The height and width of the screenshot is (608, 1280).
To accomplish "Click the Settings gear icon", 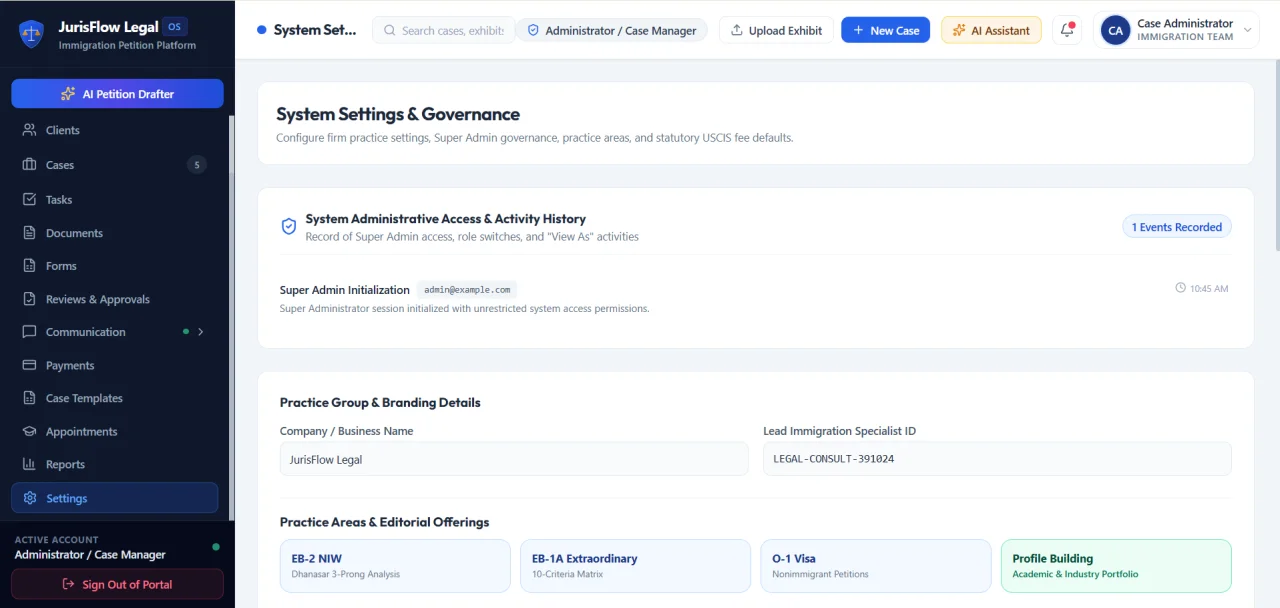I will pyautogui.click(x=29, y=498).
